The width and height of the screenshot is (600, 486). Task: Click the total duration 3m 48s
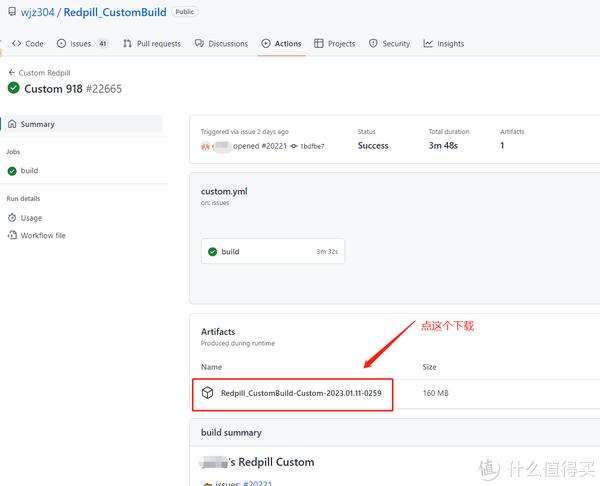click(x=443, y=145)
